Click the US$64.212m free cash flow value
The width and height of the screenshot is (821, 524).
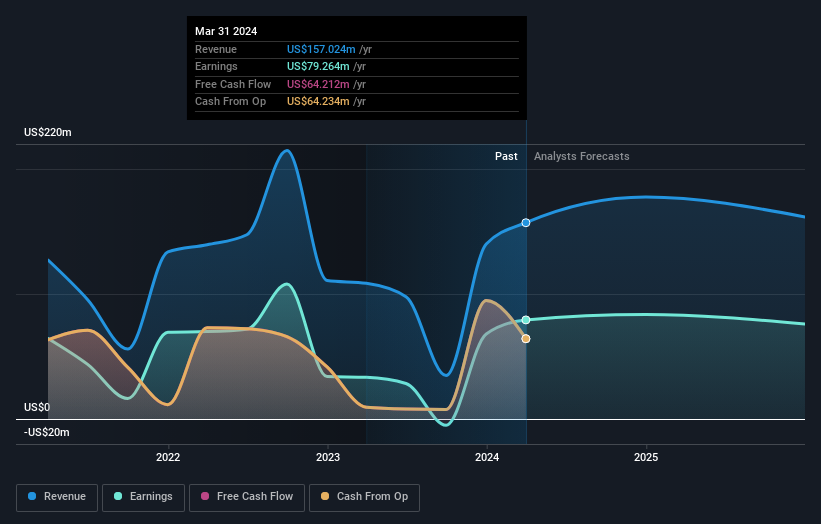point(318,84)
